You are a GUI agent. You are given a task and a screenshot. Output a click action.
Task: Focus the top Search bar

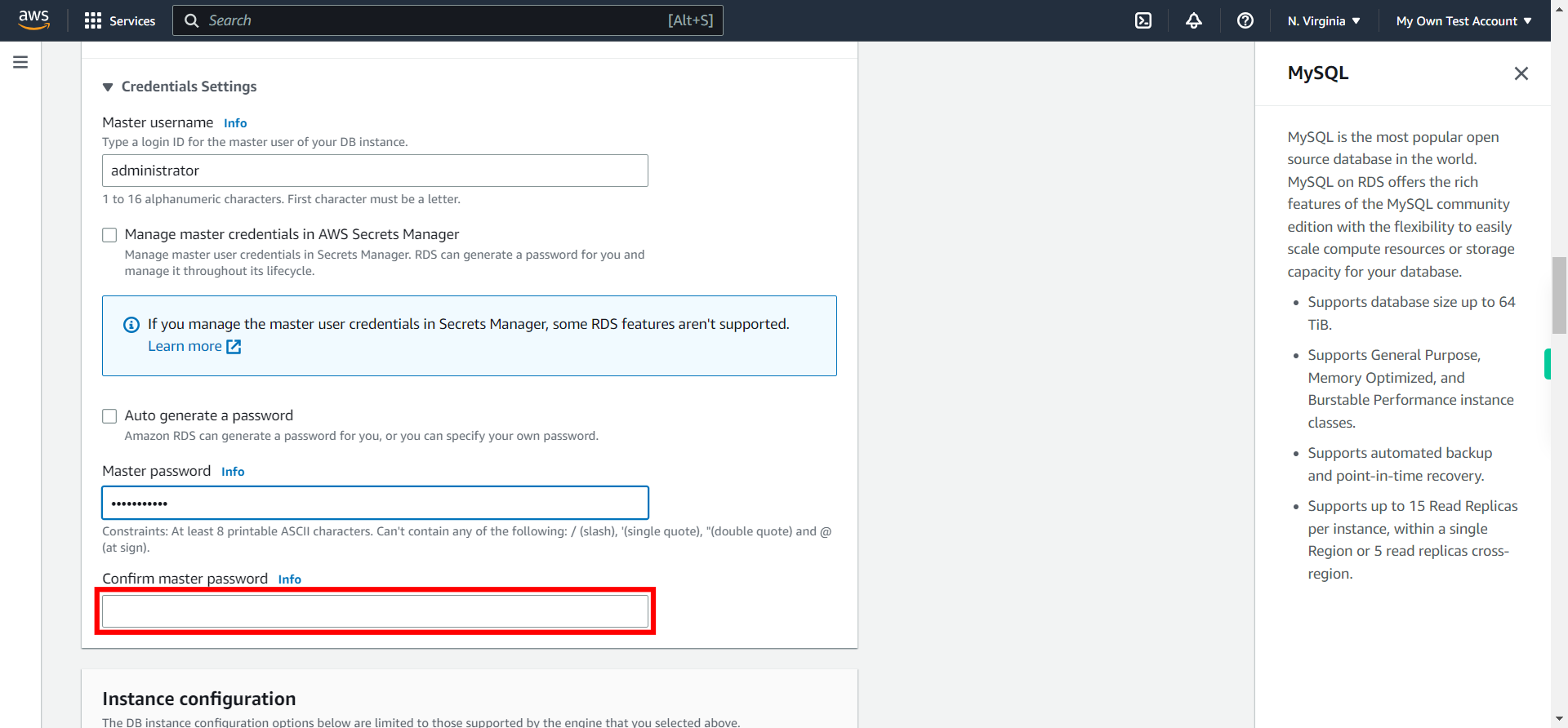(x=448, y=20)
